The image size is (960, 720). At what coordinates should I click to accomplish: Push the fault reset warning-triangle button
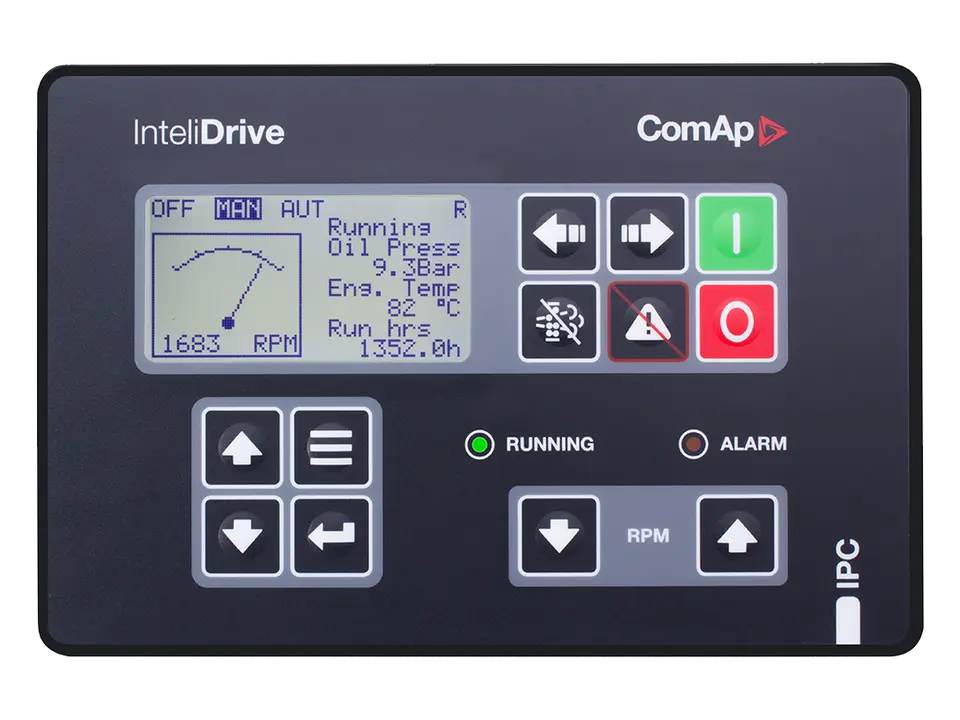click(x=648, y=321)
